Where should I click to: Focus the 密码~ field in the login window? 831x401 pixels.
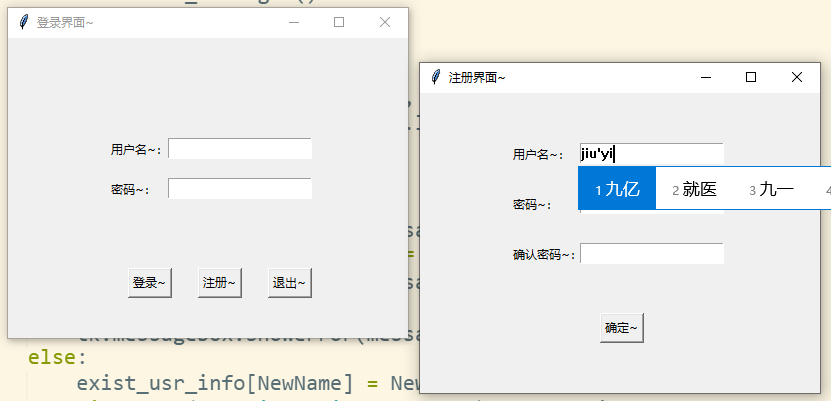click(x=240, y=188)
